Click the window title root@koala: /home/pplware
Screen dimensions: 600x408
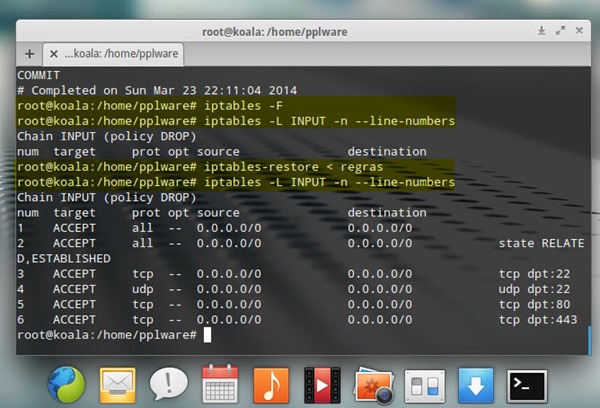[x=275, y=32]
